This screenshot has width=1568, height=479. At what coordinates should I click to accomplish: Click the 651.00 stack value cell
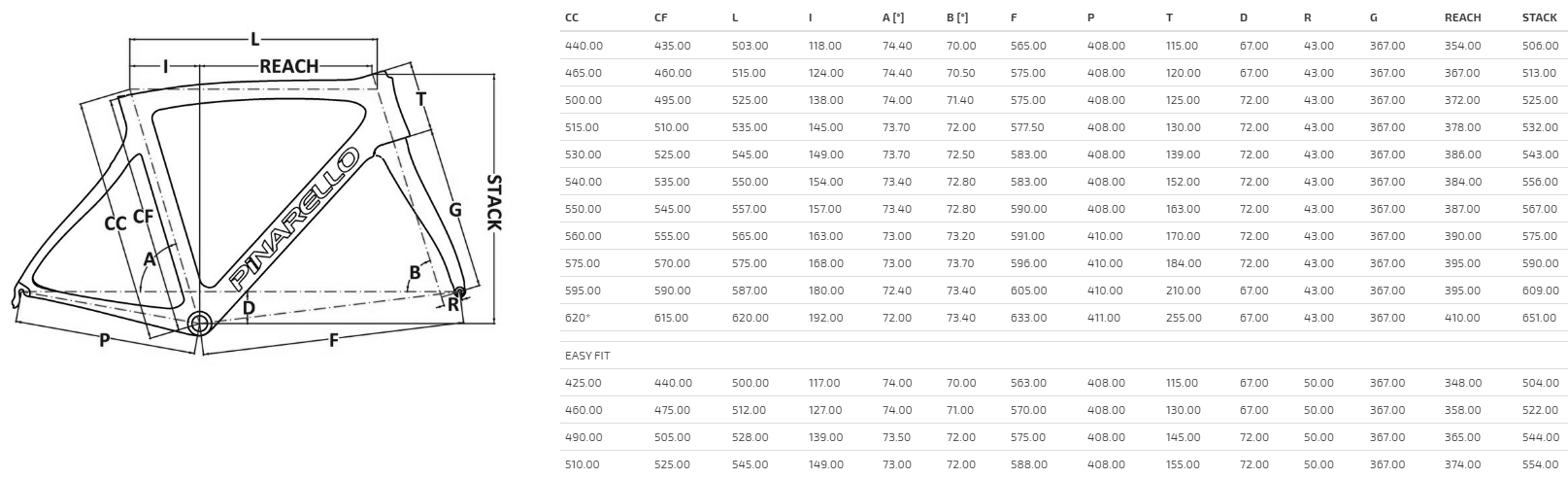[1539, 318]
